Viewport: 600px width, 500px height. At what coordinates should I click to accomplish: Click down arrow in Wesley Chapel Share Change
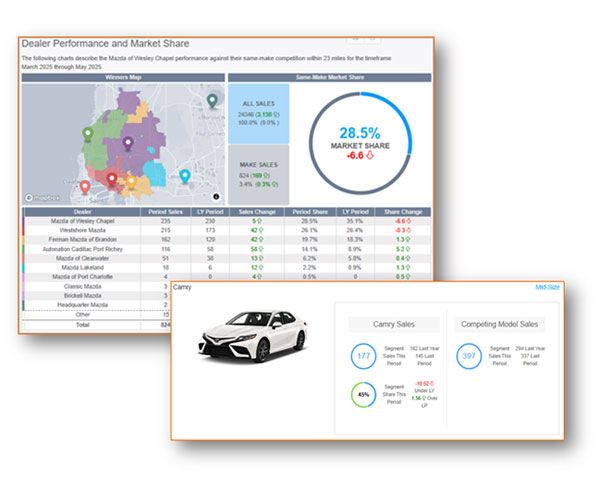pos(408,221)
